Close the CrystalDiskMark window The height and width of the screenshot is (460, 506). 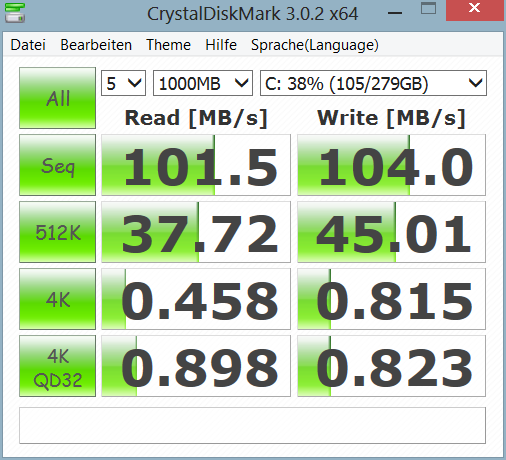tap(474, 10)
